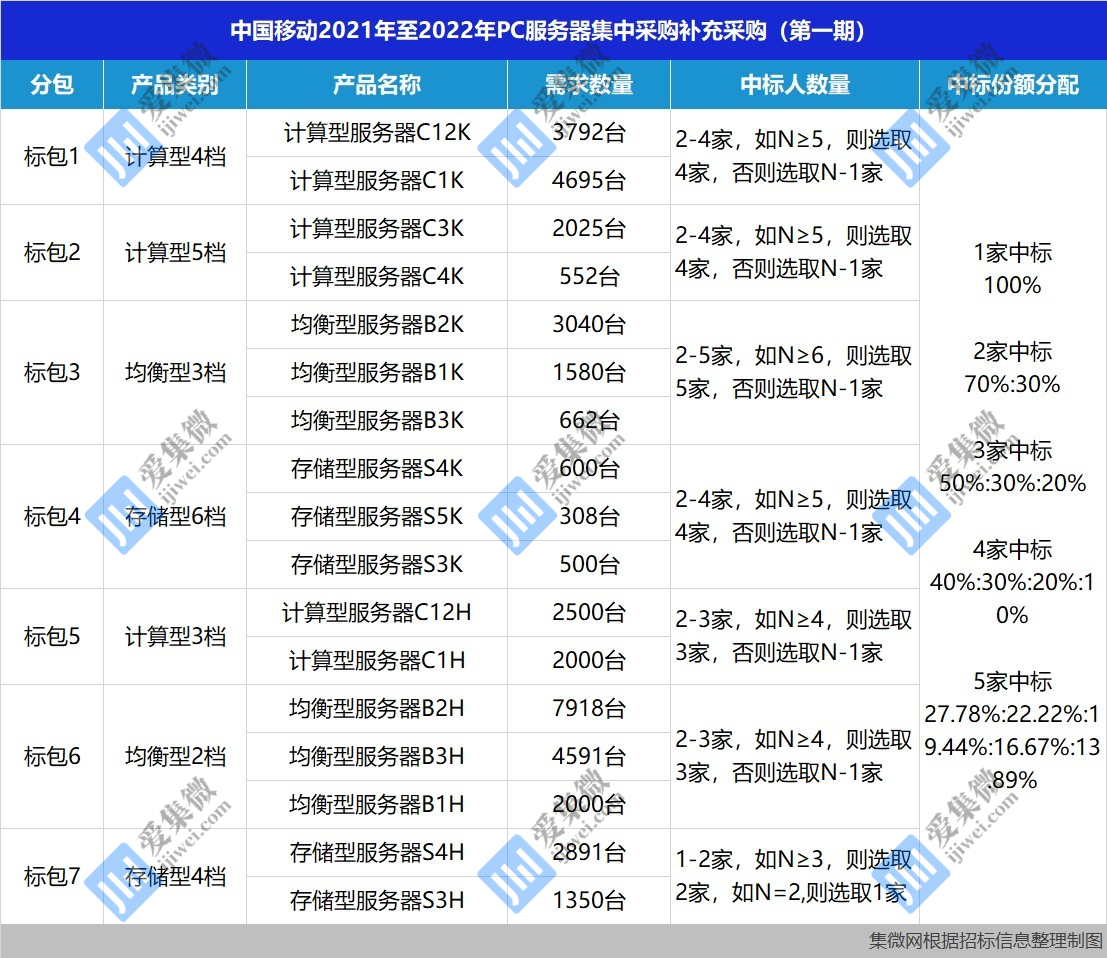Select product 均衡型服务器B1K
The height and width of the screenshot is (958, 1107).
click(x=377, y=372)
